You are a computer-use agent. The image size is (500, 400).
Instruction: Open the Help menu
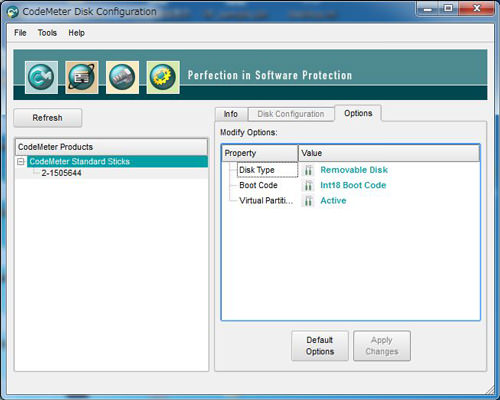click(76, 33)
